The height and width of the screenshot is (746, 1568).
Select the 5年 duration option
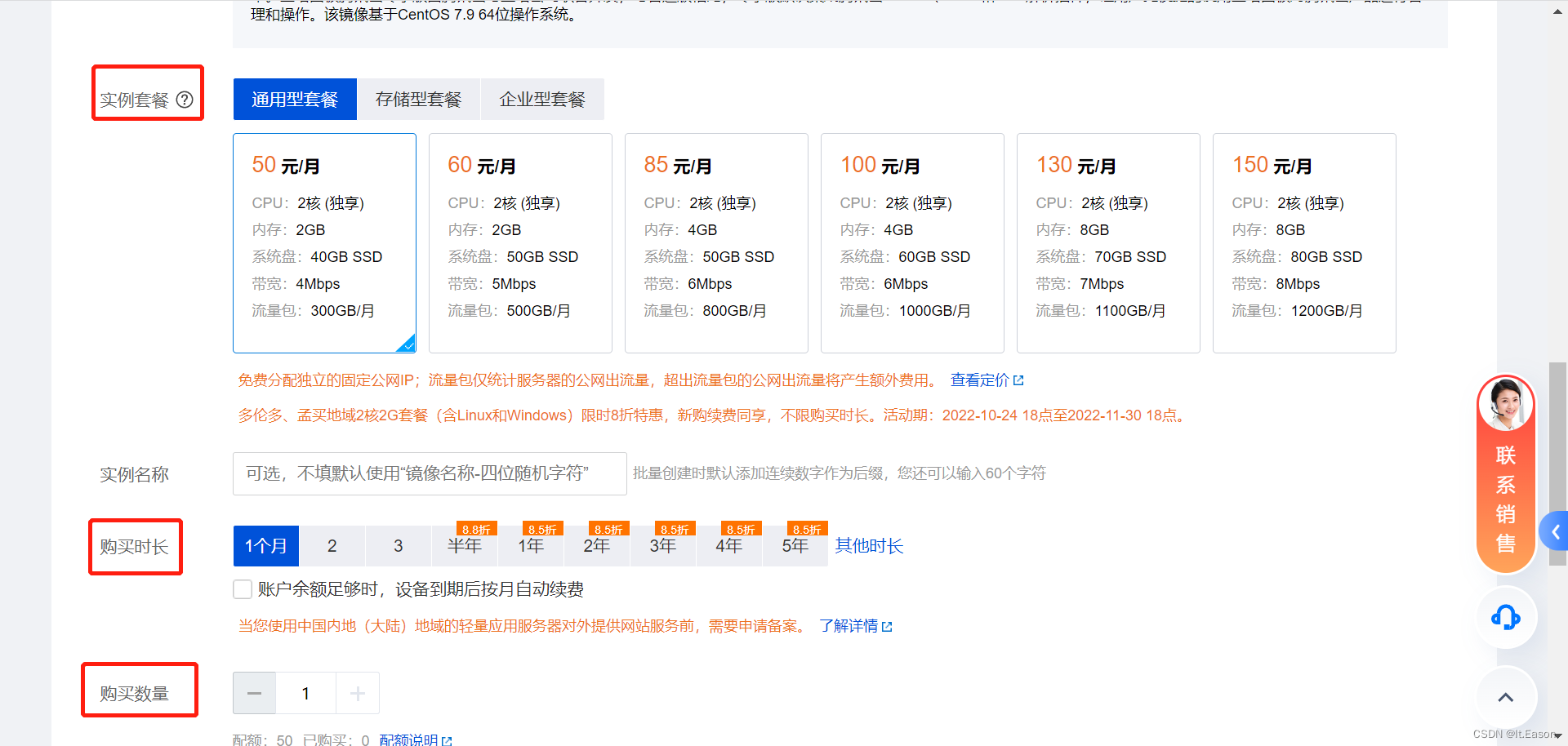point(795,546)
